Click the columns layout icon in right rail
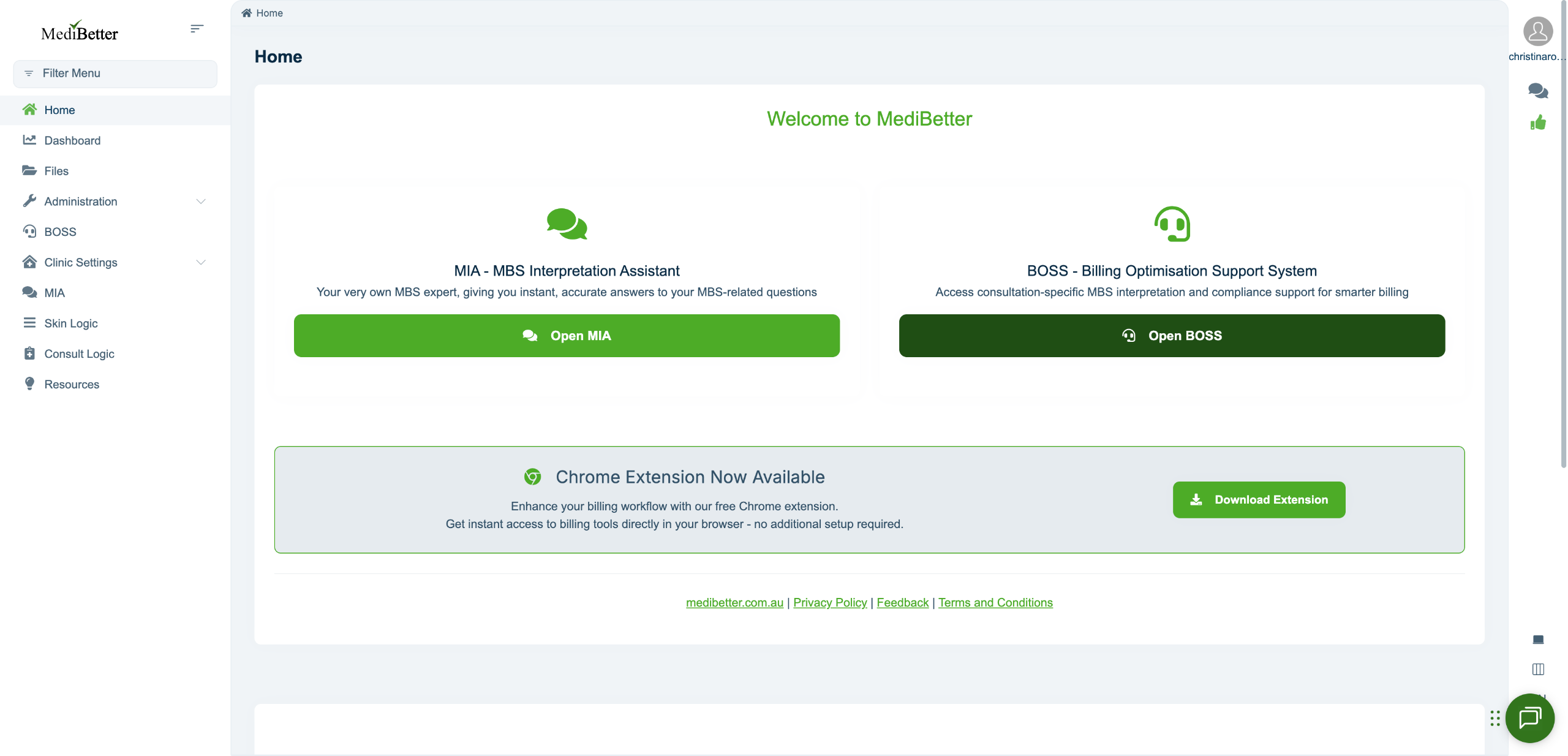 pyautogui.click(x=1537, y=669)
